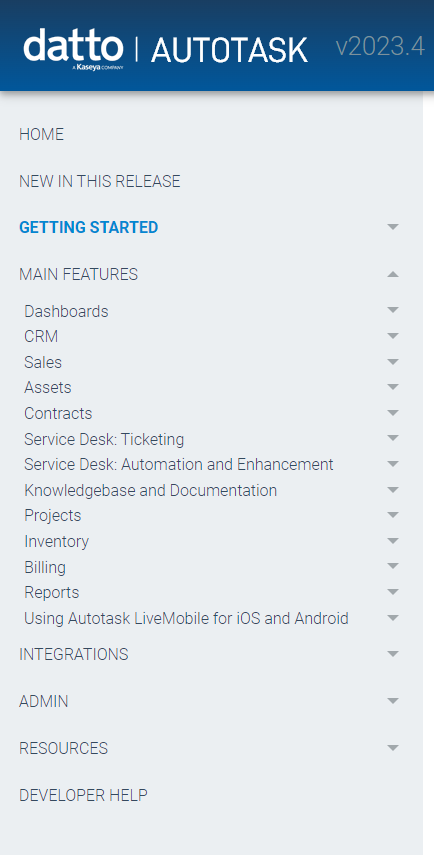Open Service Desk: Ticketing topic
Screen dimensions: 434x855
pos(104,439)
